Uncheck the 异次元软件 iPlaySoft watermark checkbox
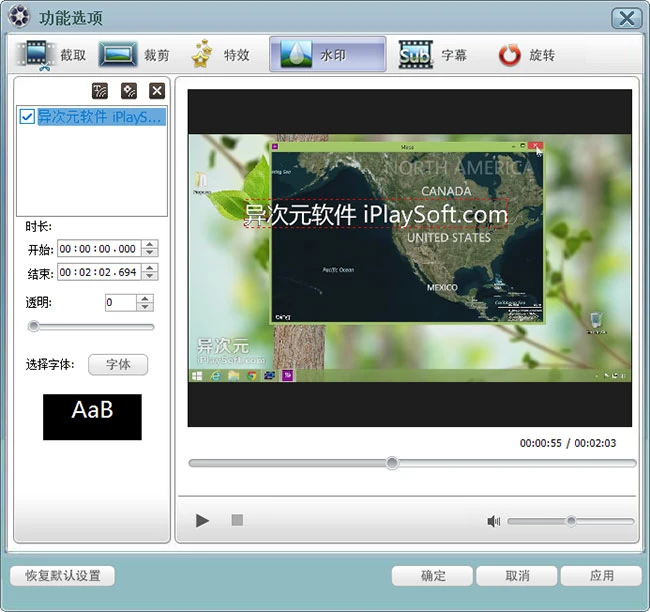The width and height of the screenshot is (650, 612). (x=28, y=117)
